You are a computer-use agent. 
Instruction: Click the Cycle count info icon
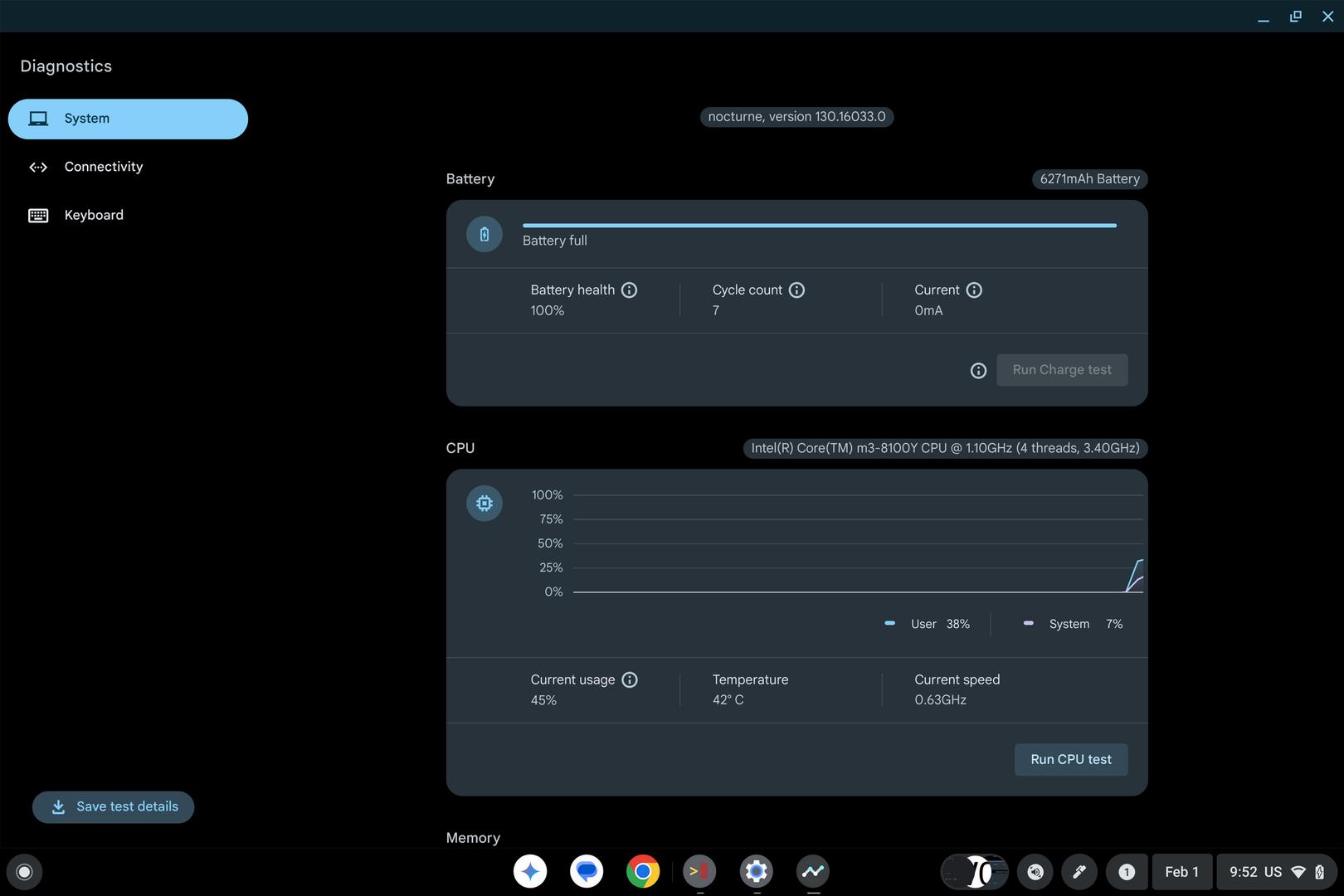point(796,290)
